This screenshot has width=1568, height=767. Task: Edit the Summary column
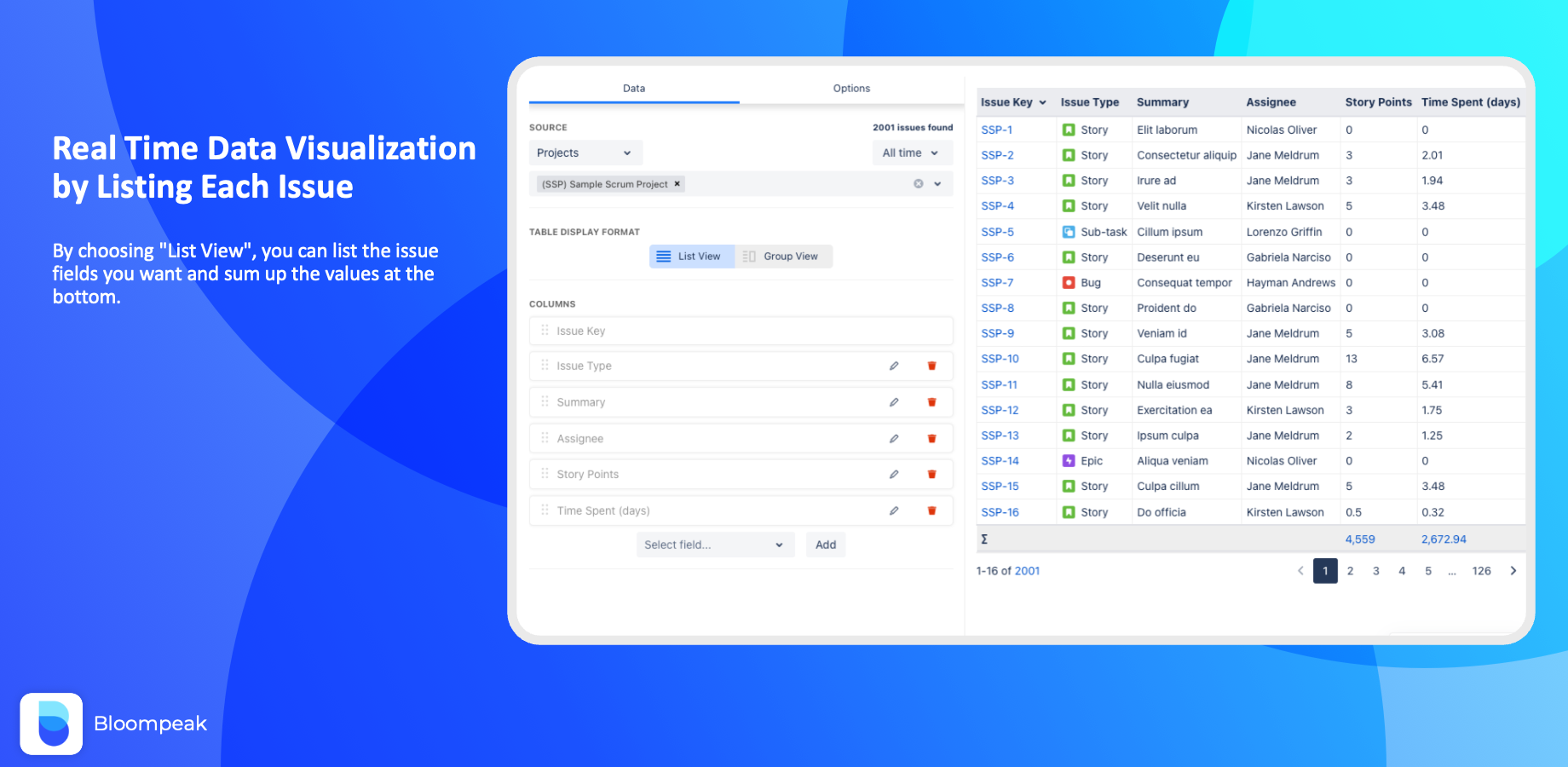(x=894, y=402)
